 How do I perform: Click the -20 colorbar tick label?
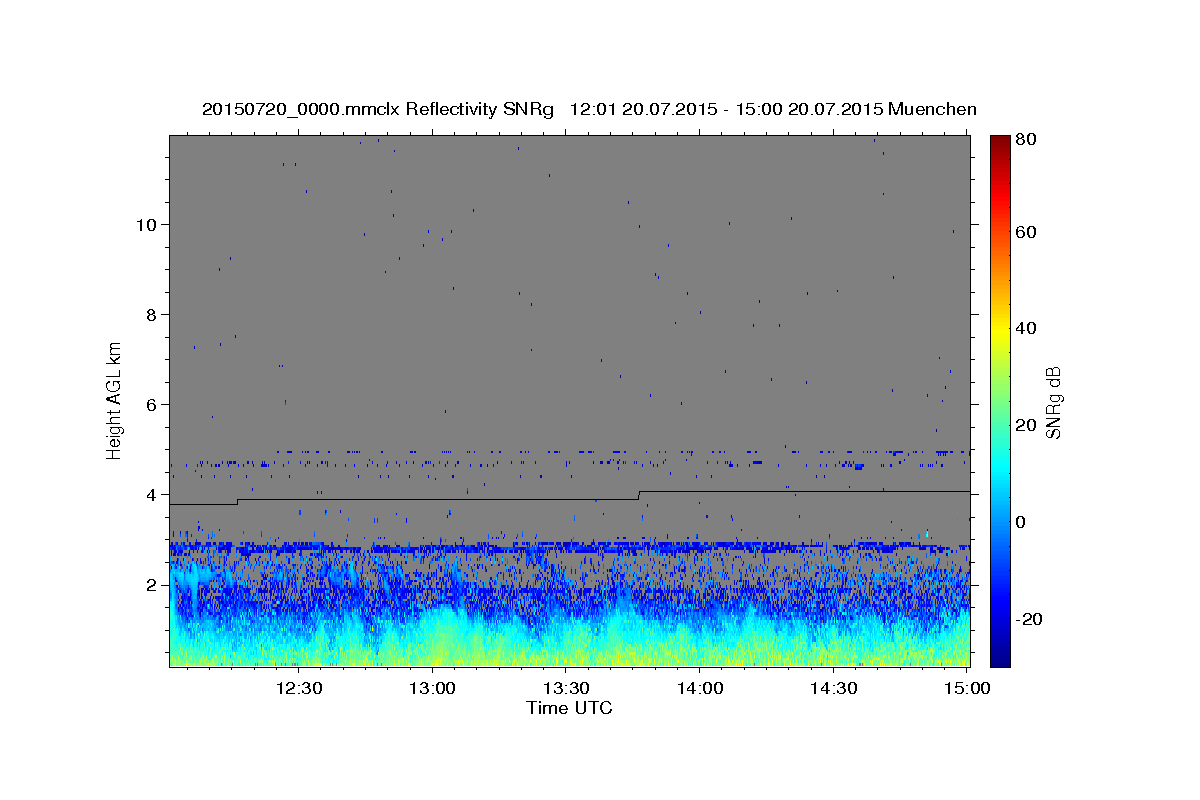click(x=1030, y=619)
